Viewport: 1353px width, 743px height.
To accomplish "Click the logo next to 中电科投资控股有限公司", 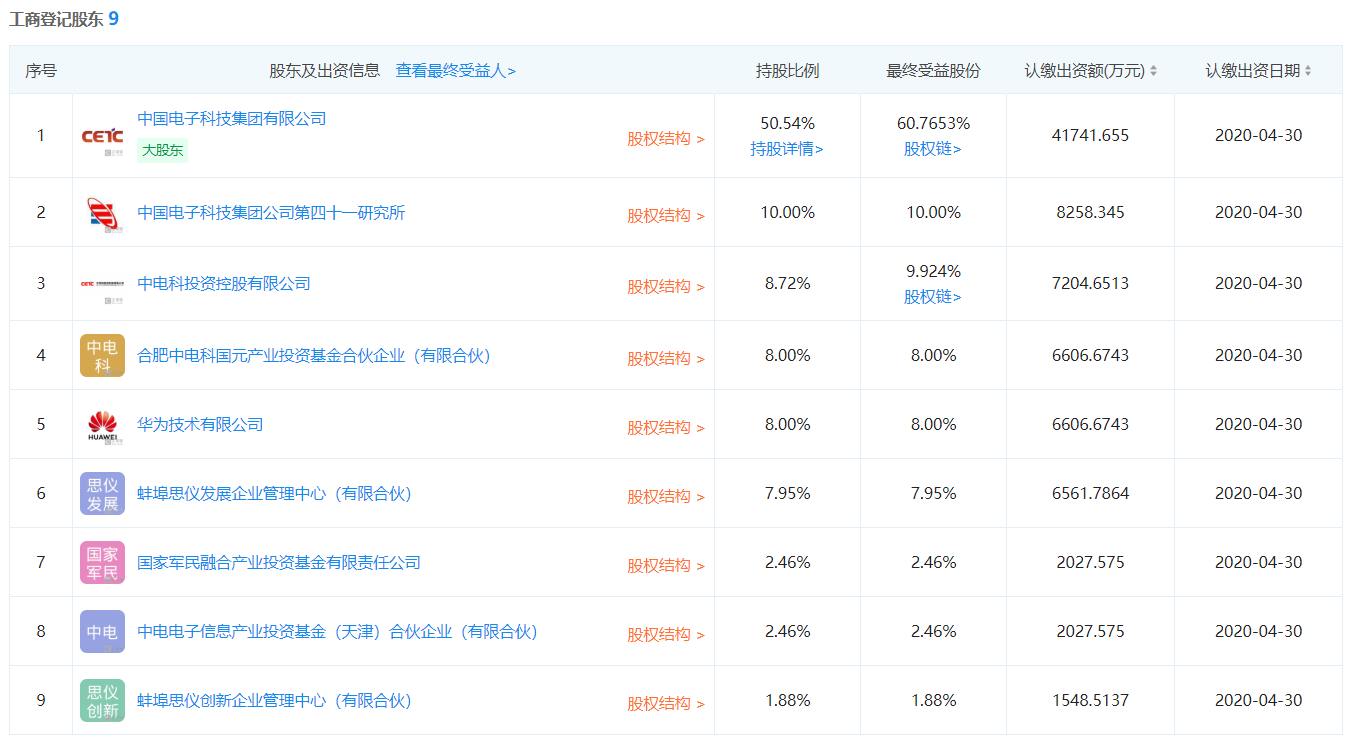I will (x=102, y=284).
